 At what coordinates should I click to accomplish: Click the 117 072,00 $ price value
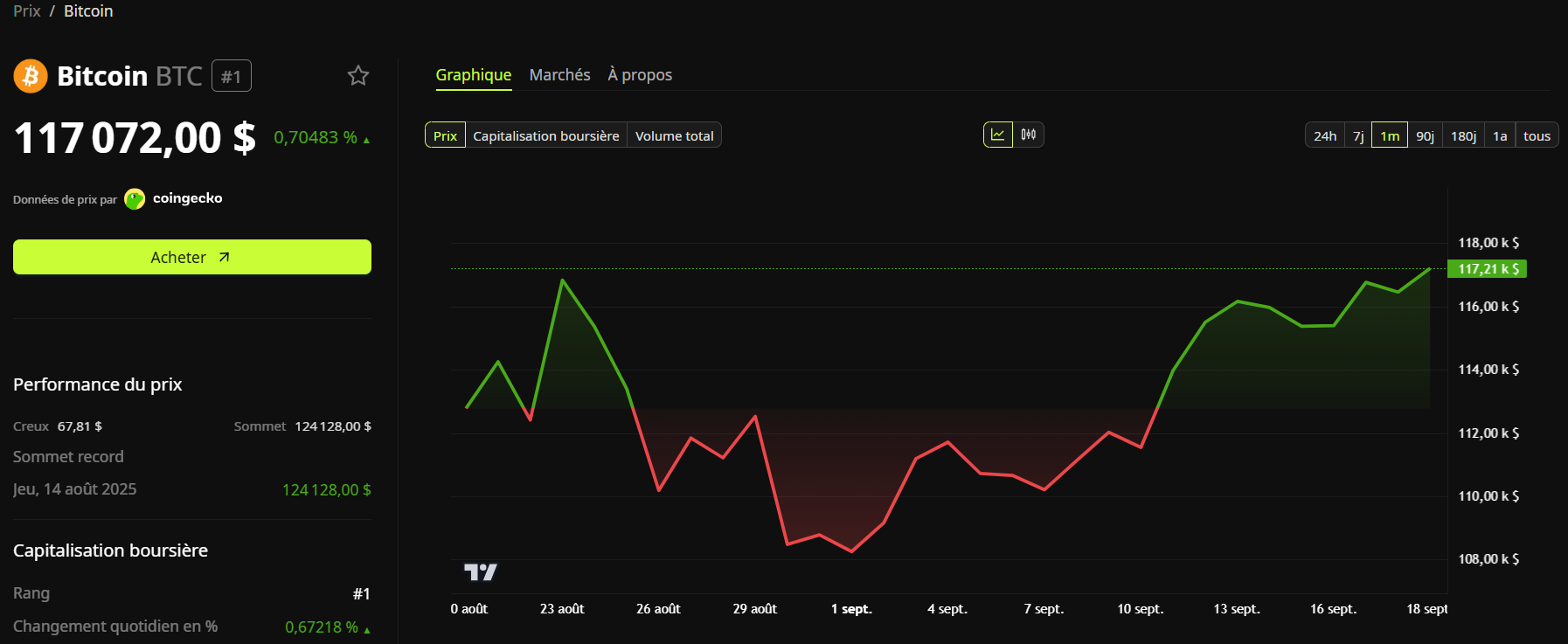135,138
